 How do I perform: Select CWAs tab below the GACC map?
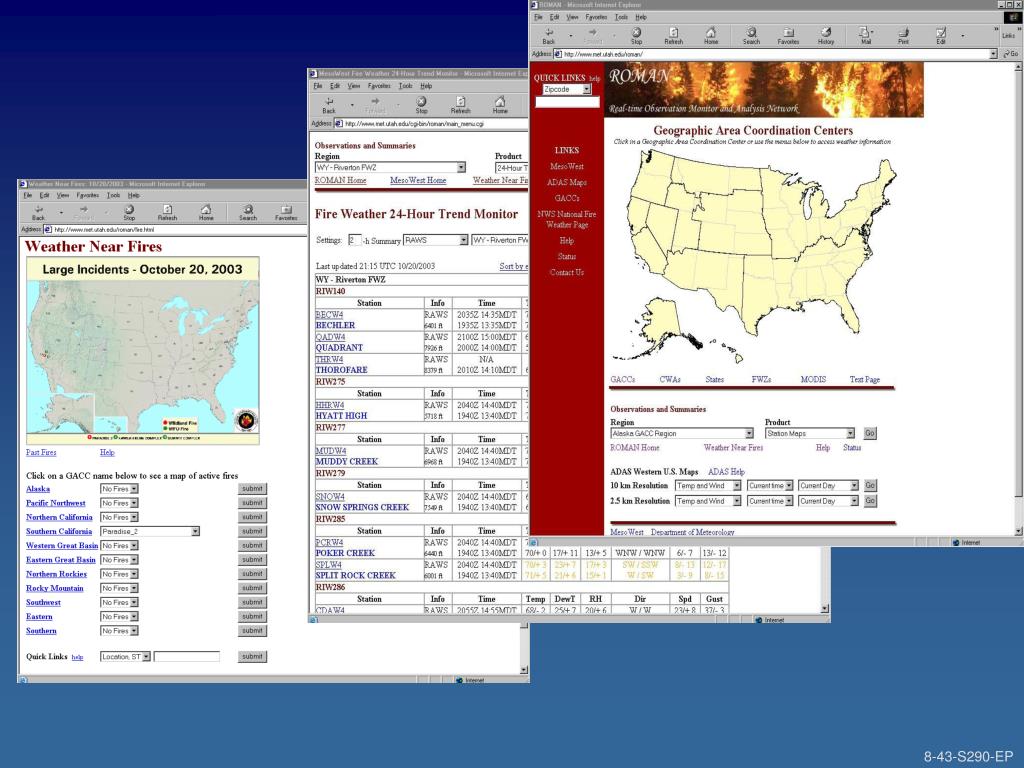point(670,379)
